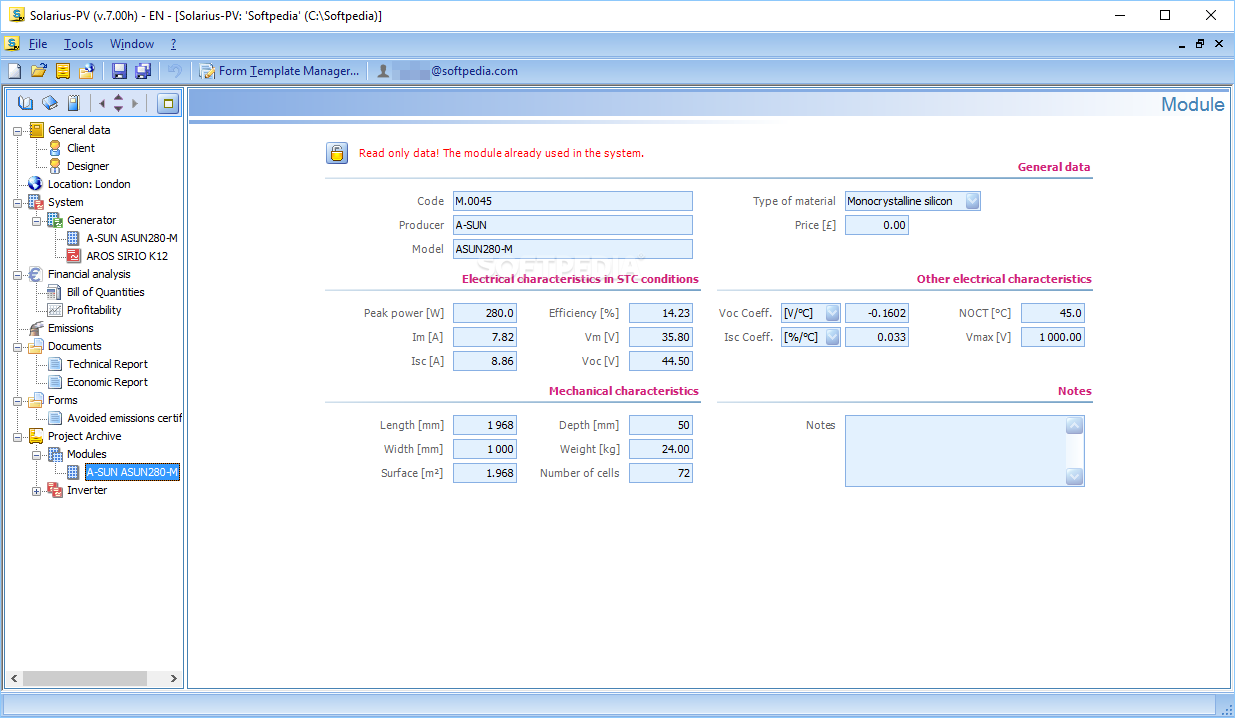This screenshot has width=1235, height=718.
Task: Save the project with the floppy disk icon
Action: click(x=119, y=71)
